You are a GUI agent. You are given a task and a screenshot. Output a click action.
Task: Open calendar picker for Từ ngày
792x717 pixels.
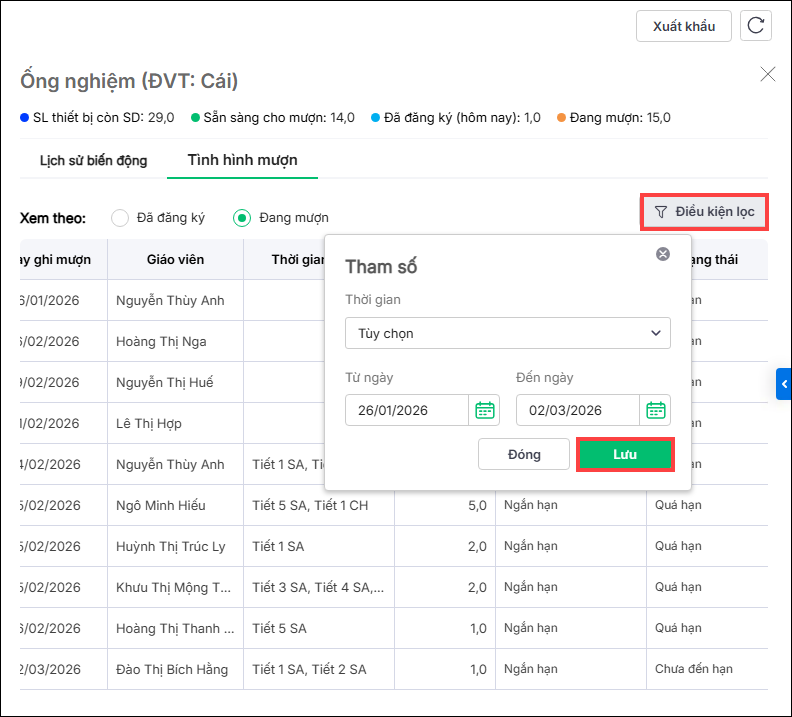484,410
